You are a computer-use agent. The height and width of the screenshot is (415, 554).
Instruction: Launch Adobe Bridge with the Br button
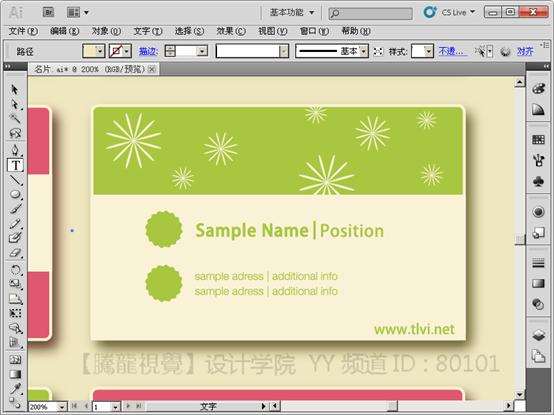click(48, 12)
